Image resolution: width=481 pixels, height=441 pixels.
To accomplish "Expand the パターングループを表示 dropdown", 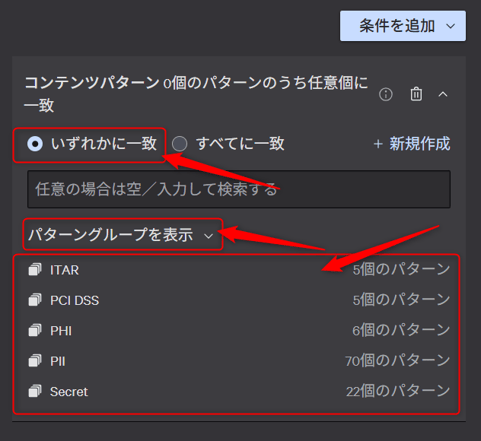I will (x=121, y=235).
